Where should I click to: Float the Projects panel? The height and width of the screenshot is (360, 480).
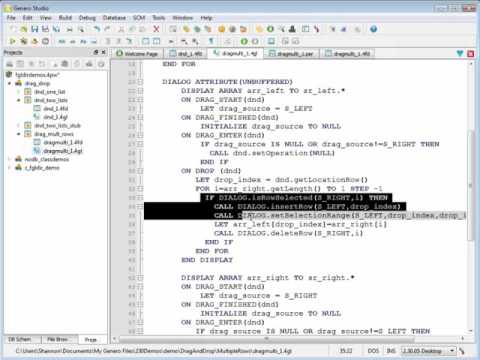tap(96, 52)
